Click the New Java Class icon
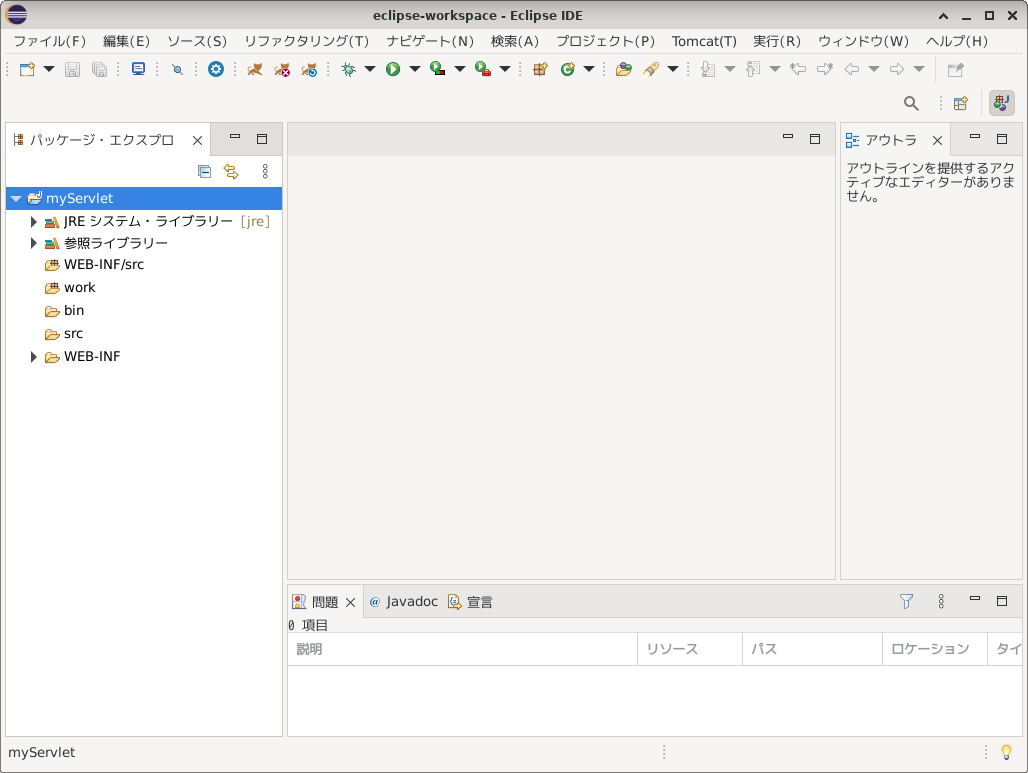Viewport: 1028px width, 773px height. (x=568, y=69)
